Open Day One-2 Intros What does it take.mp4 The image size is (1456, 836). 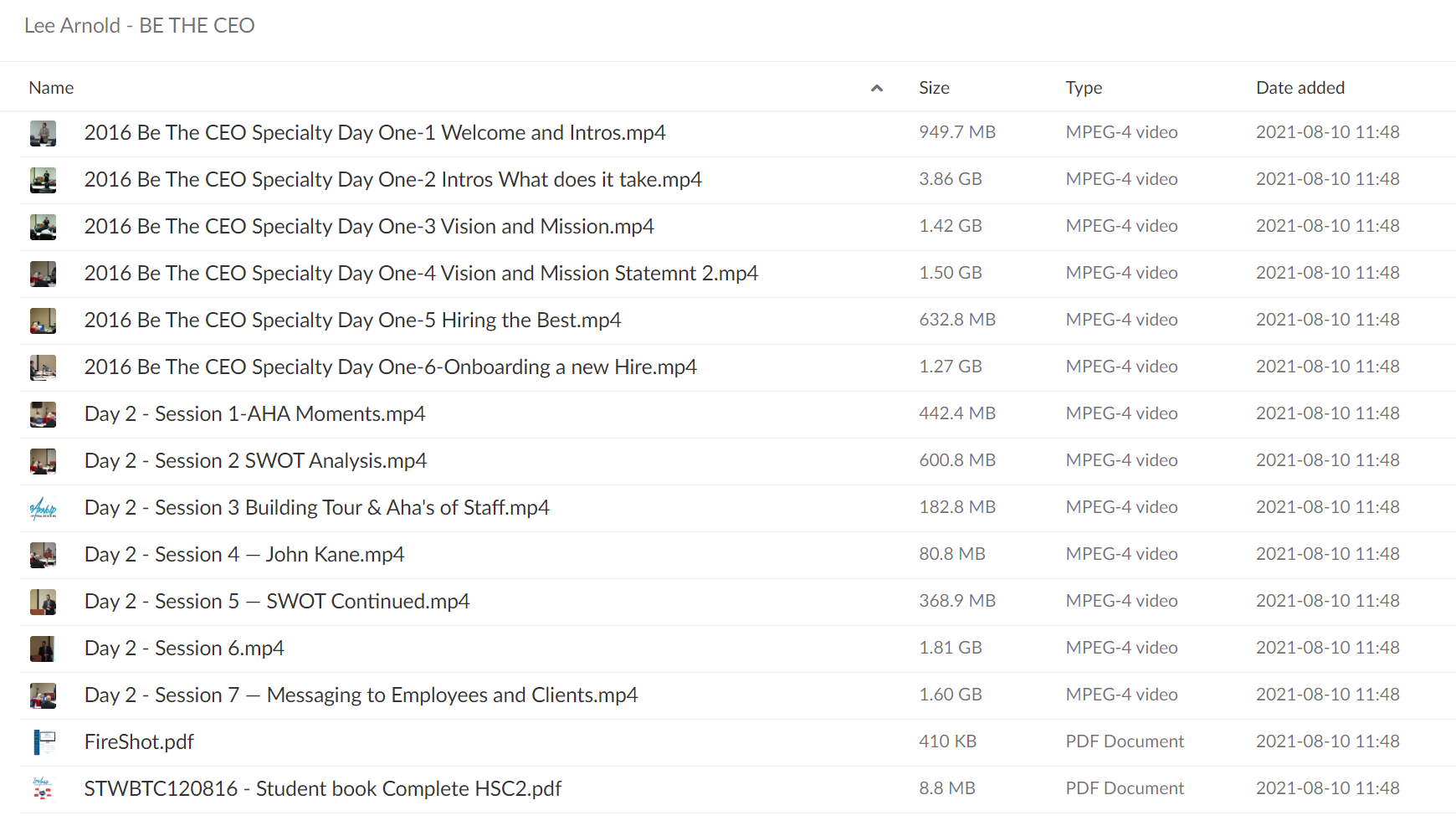(392, 180)
